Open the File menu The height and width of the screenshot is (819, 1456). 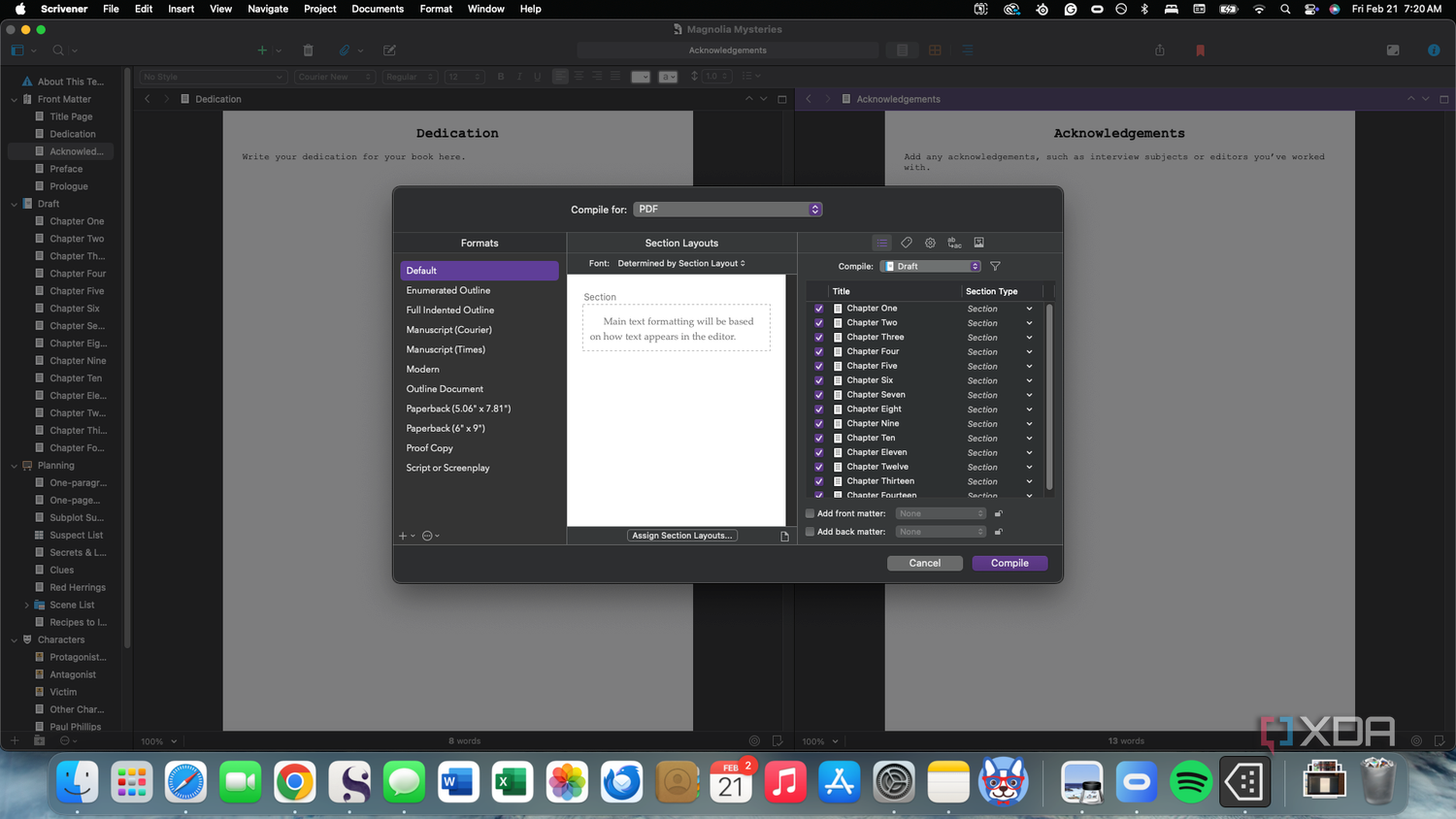click(x=111, y=9)
